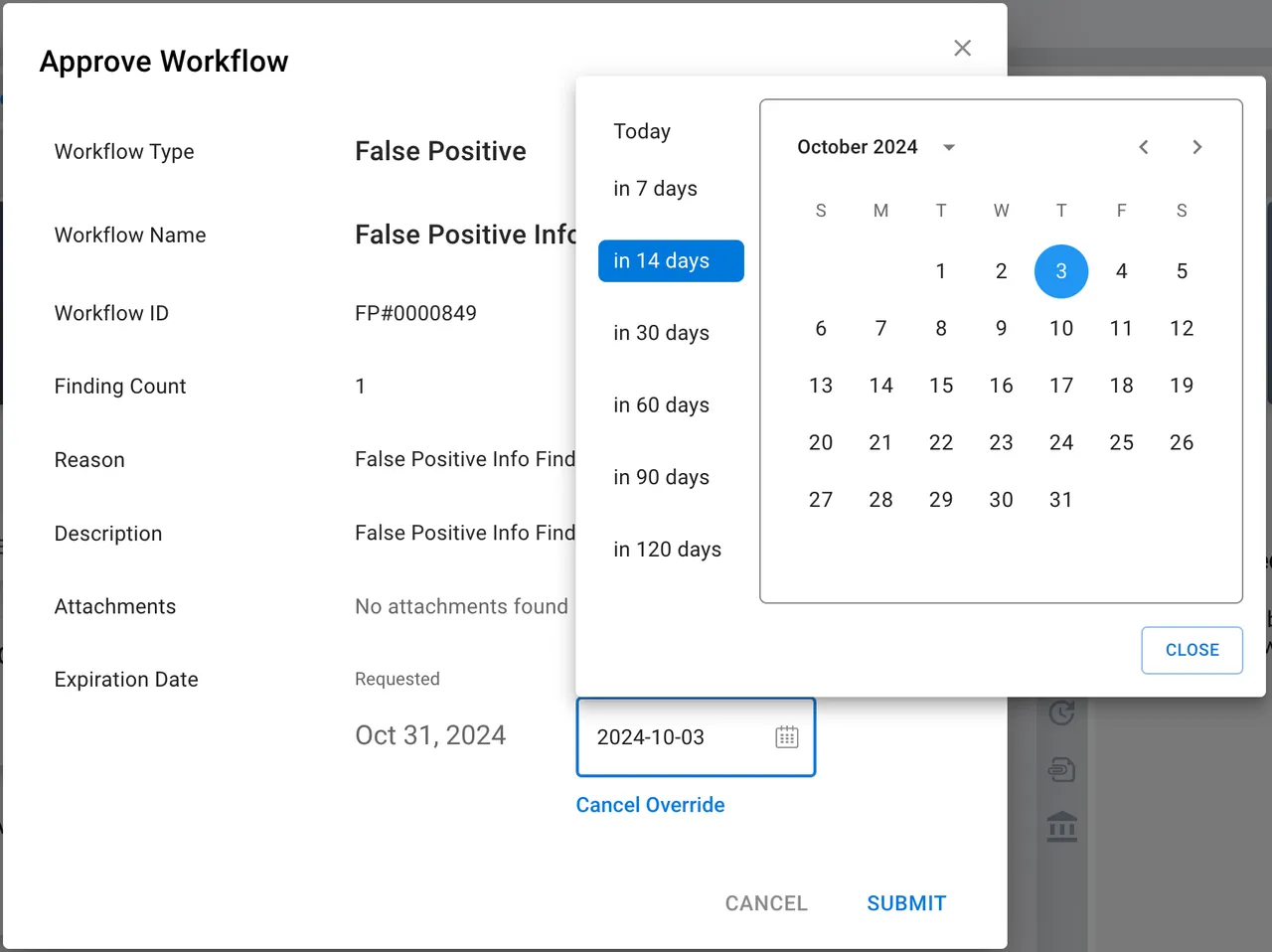Select October 3 in the calendar

pyautogui.click(x=1061, y=271)
